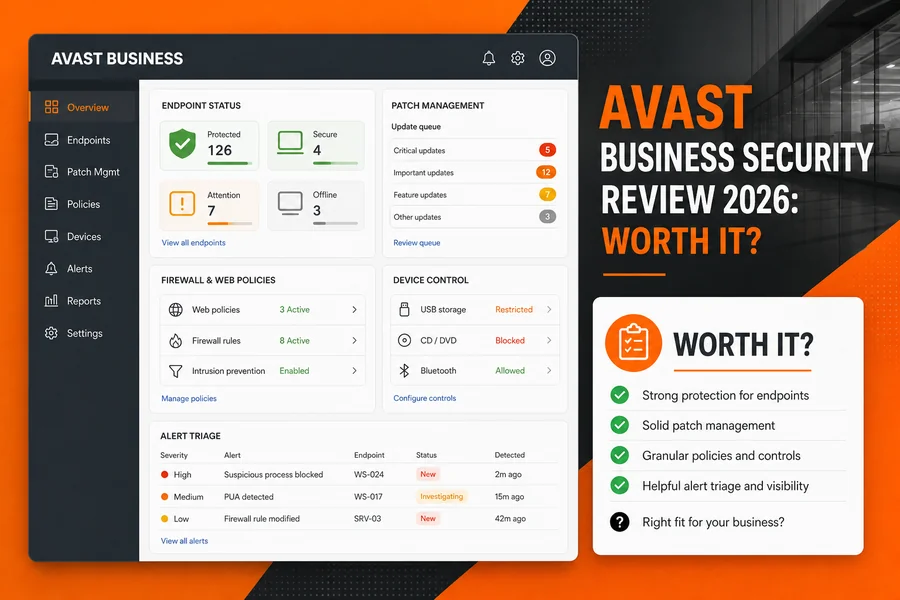Click the Firewall rule modified alert
This screenshot has width=900, height=600.
(x=262, y=518)
